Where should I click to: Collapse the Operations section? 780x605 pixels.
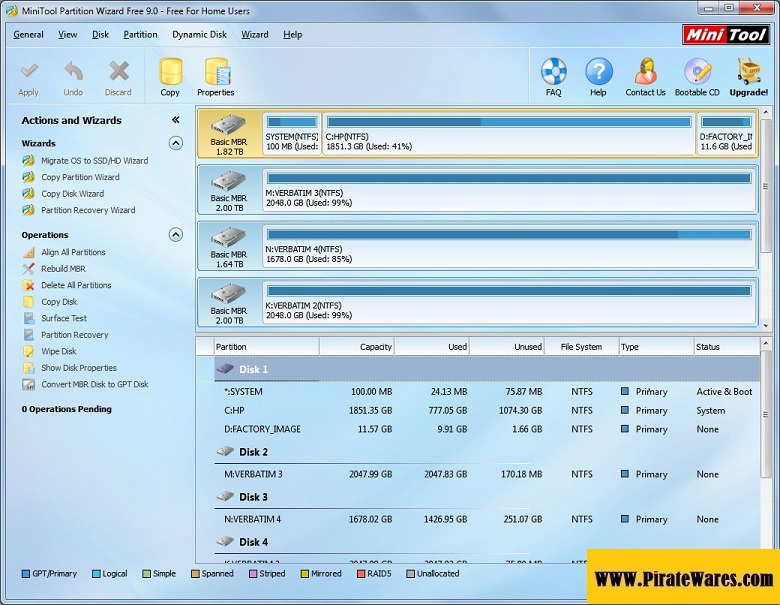coord(176,235)
